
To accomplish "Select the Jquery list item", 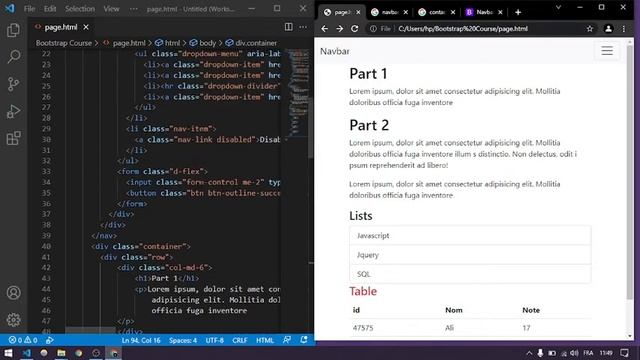I will click(470, 255).
